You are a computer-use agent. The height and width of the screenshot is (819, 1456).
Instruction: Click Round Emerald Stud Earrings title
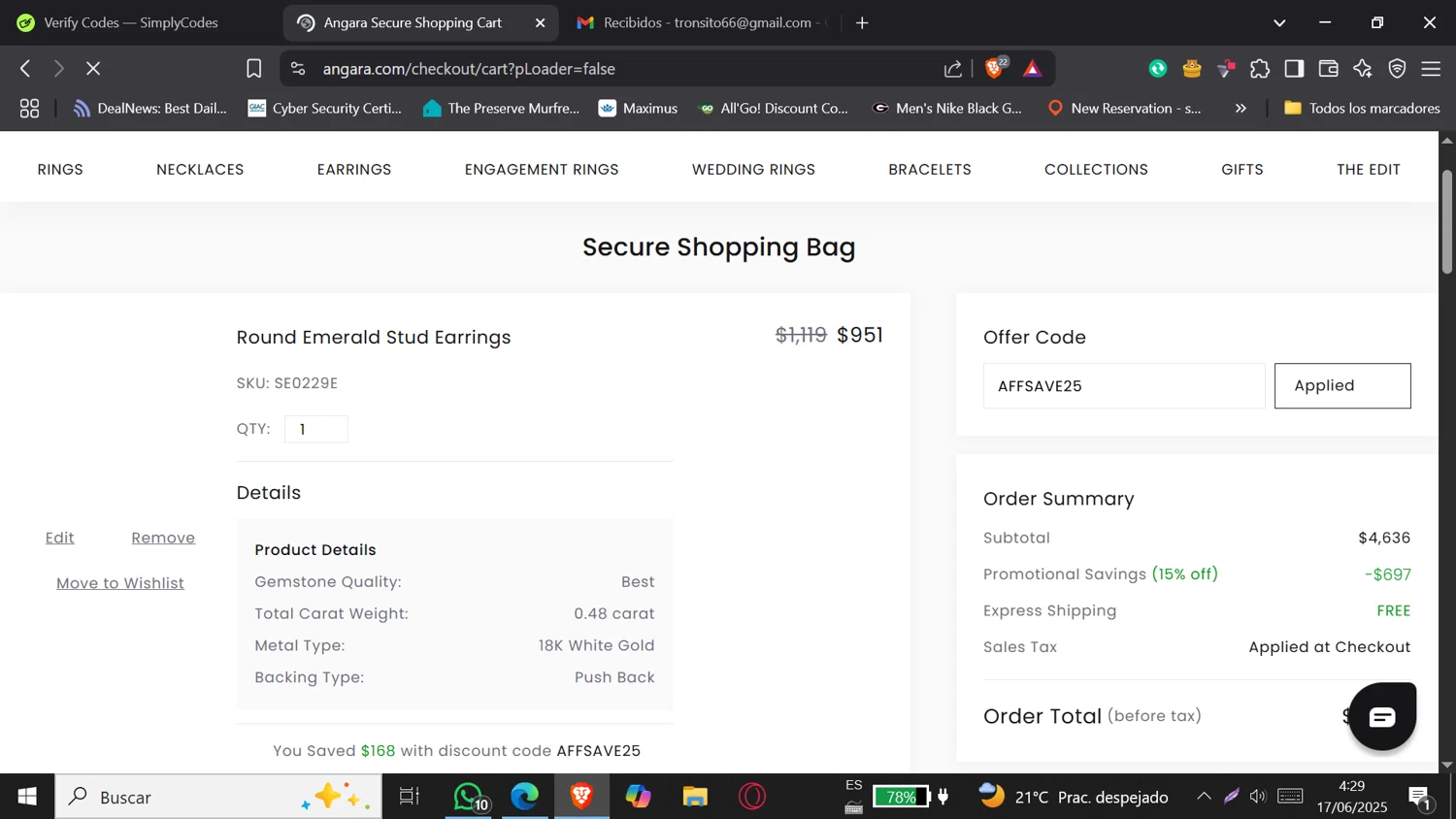(374, 338)
